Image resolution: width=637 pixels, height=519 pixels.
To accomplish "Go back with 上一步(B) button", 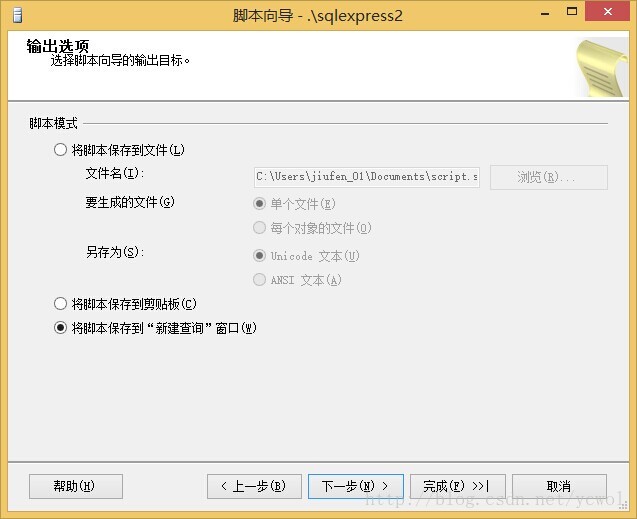I will tap(254, 486).
